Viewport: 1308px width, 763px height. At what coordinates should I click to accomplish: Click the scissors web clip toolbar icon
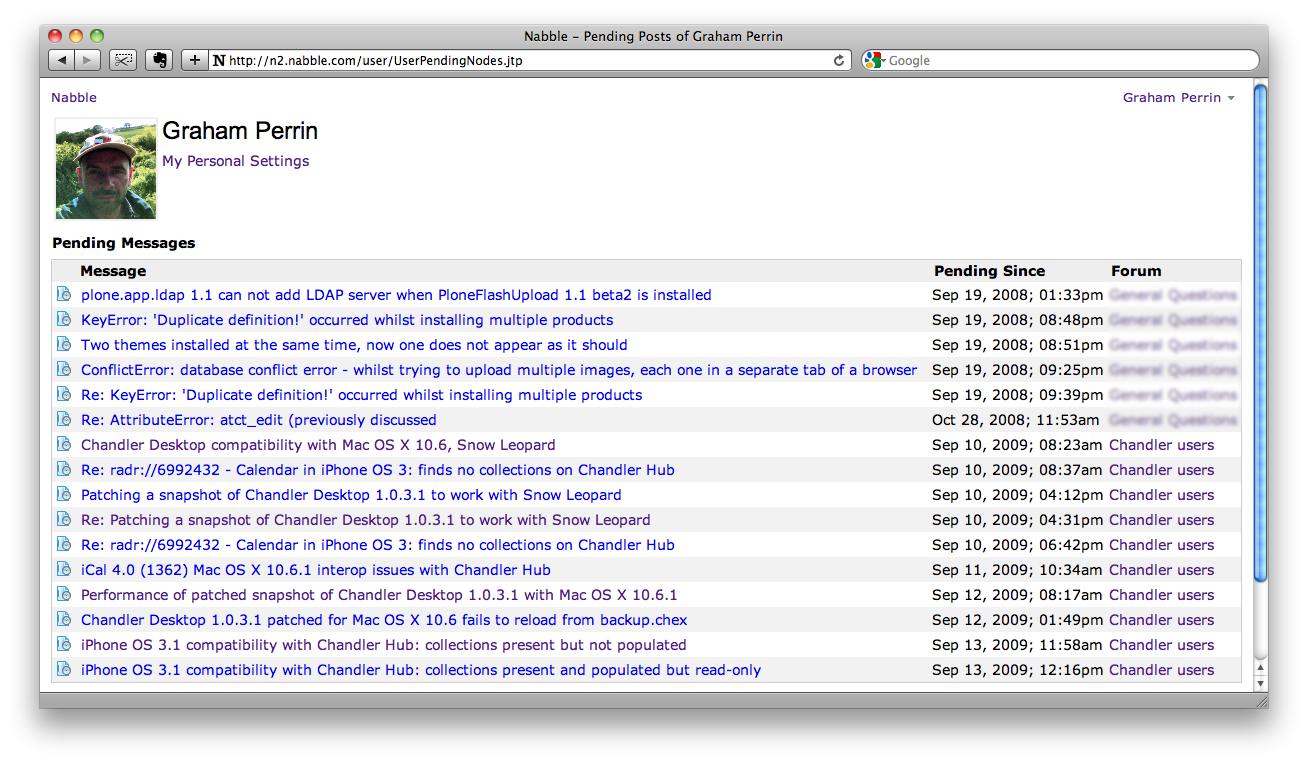[x=123, y=60]
